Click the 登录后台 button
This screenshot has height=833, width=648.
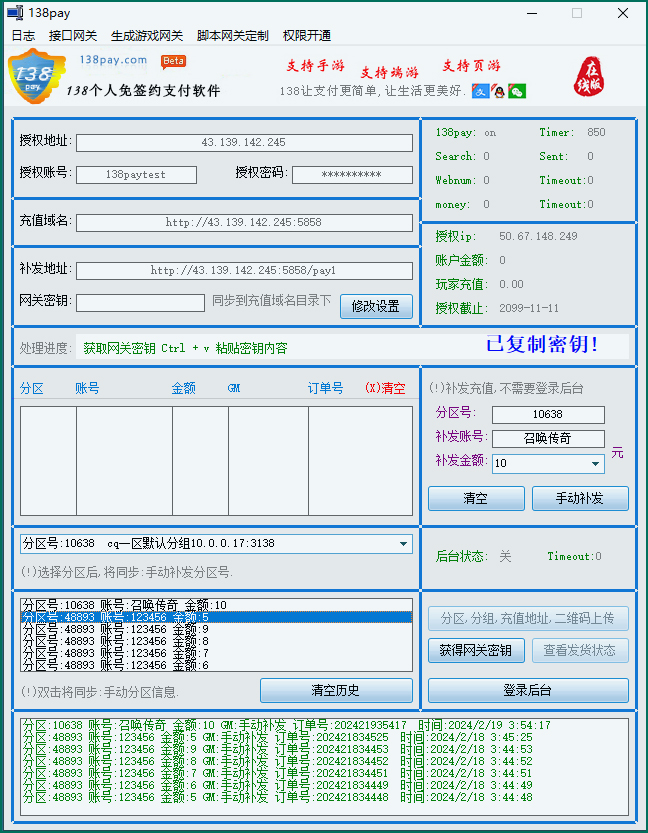tap(528, 690)
